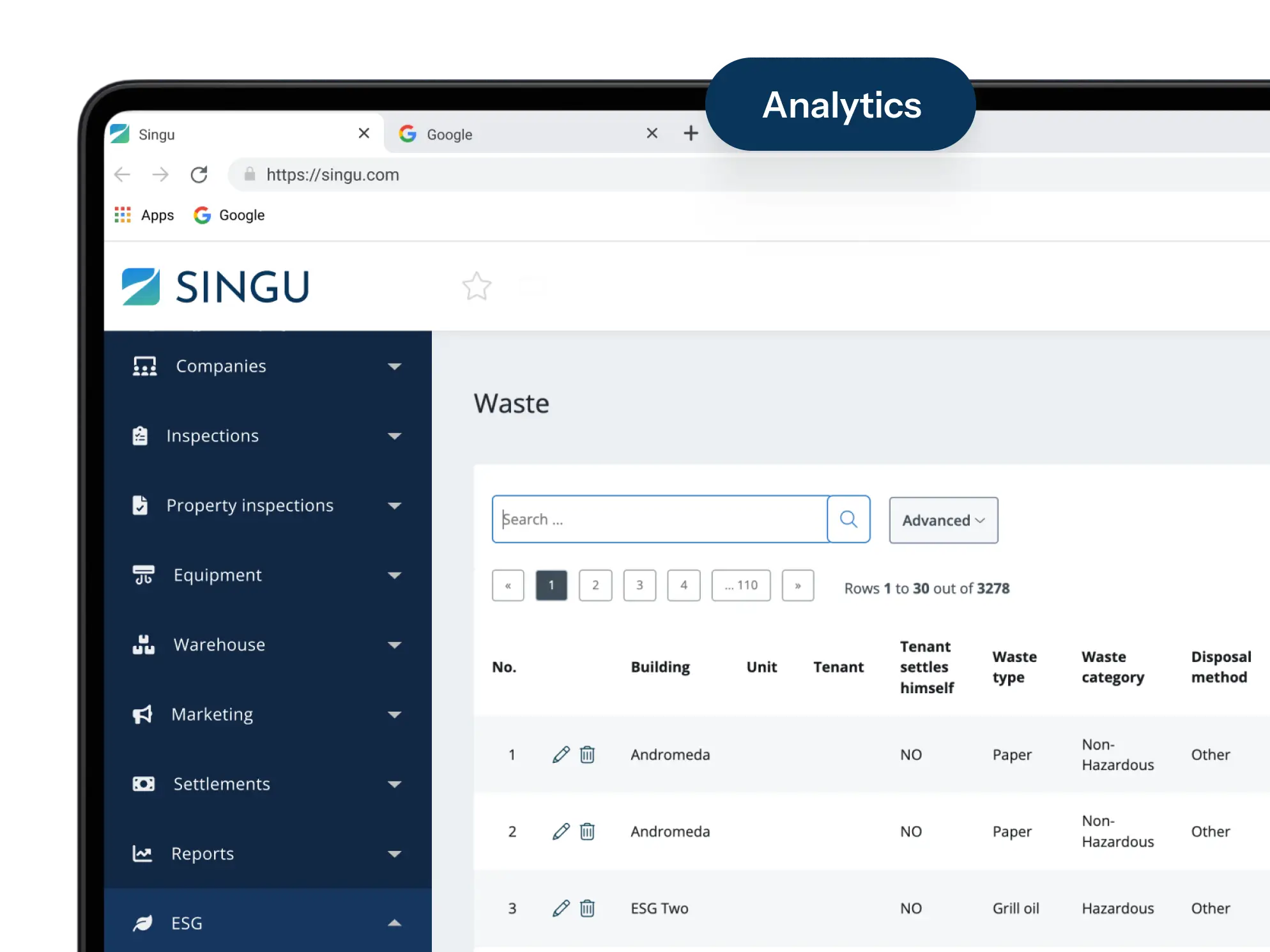Go forward with the browser forward arrow

pyautogui.click(x=160, y=174)
